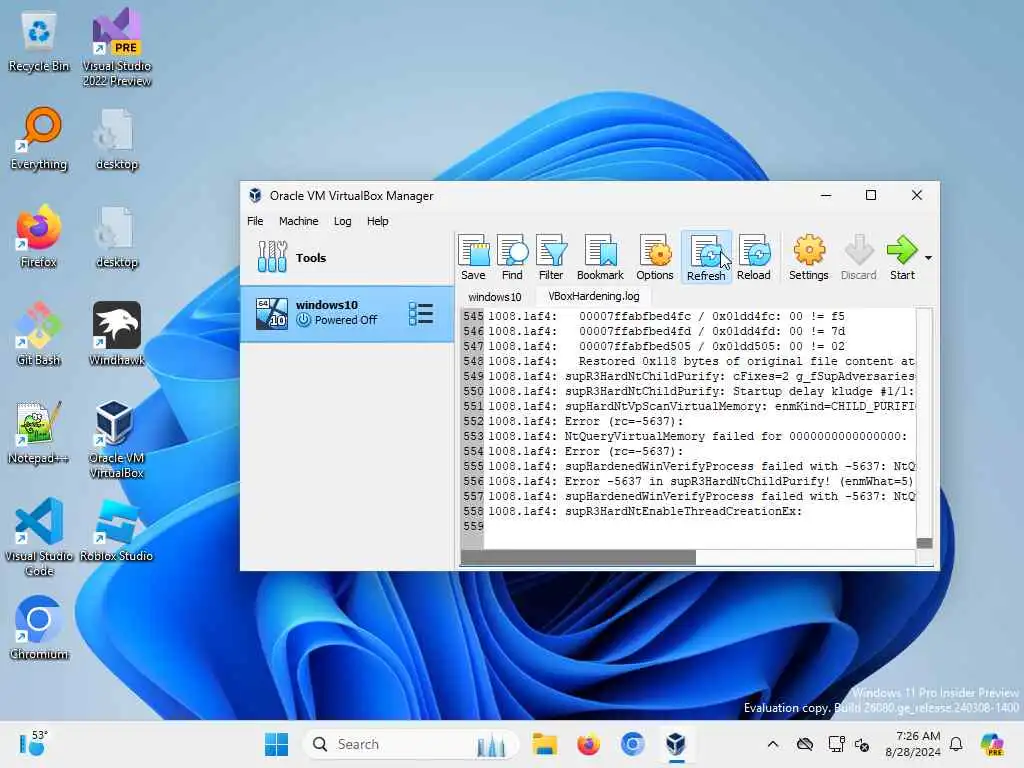Click the Save log toolbar icon
Image resolution: width=1024 pixels, height=768 pixels.
pos(473,257)
